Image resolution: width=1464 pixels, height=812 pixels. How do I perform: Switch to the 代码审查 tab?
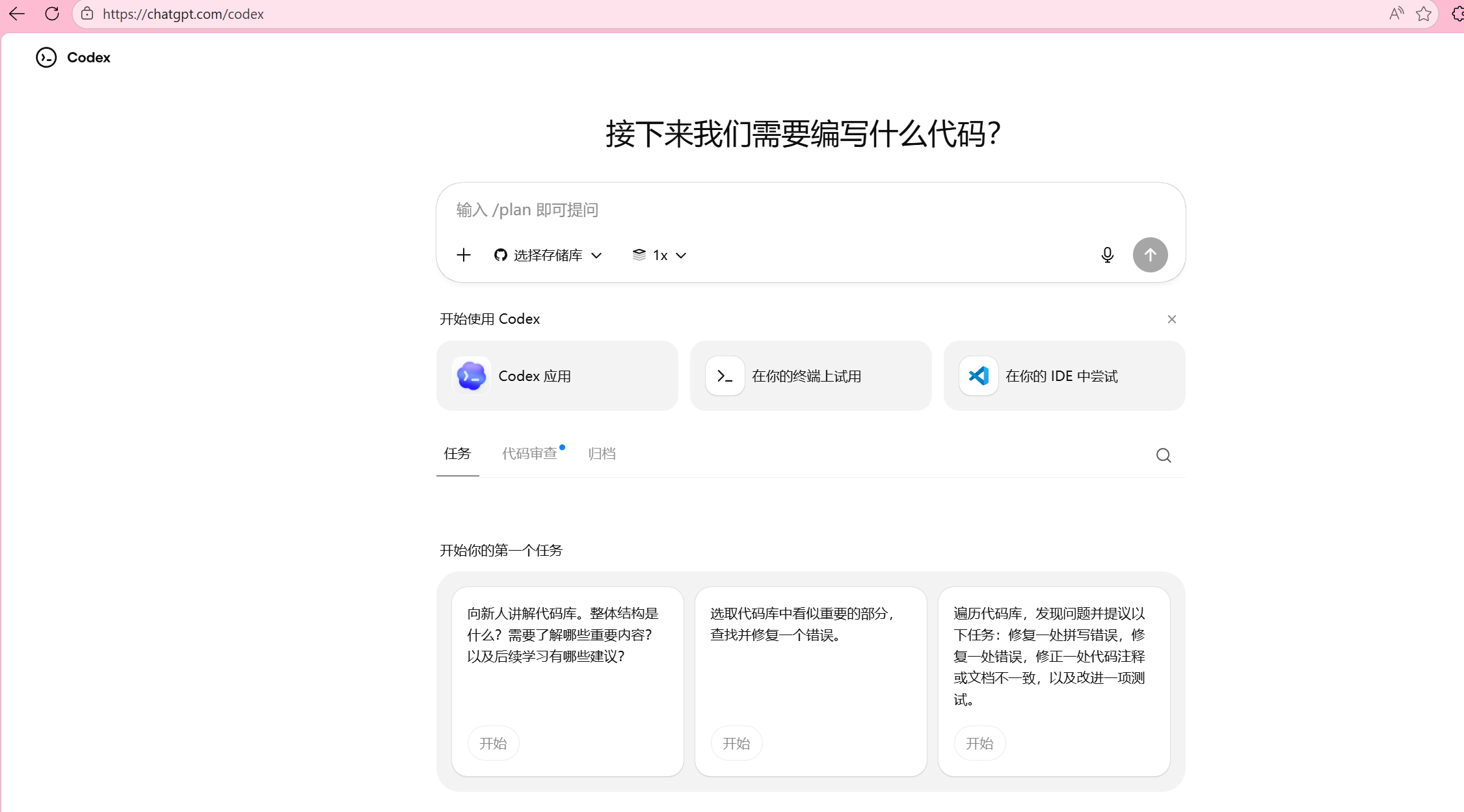tap(529, 453)
